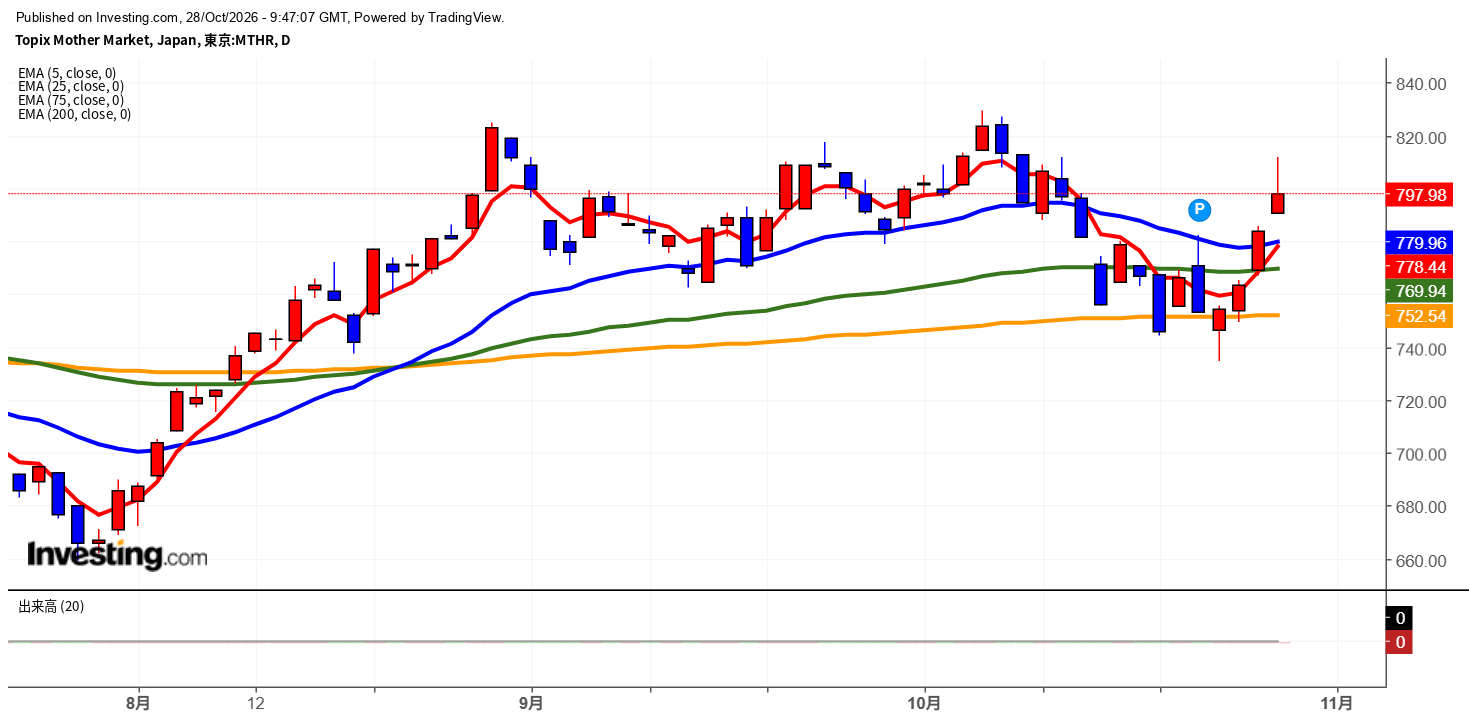The width and height of the screenshot is (1469, 720).
Task: Click the 11月 date axis label
Action: (x=1337, y=703)
